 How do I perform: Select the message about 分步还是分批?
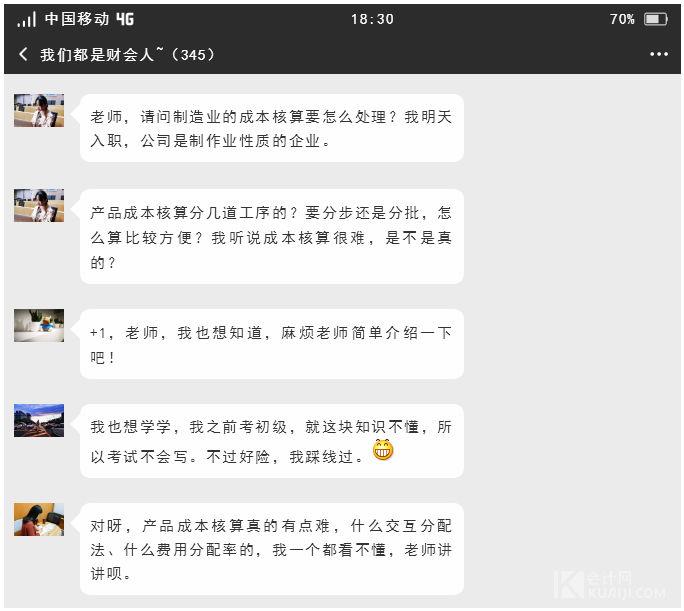pyautogui.click(x=272, y=236)
